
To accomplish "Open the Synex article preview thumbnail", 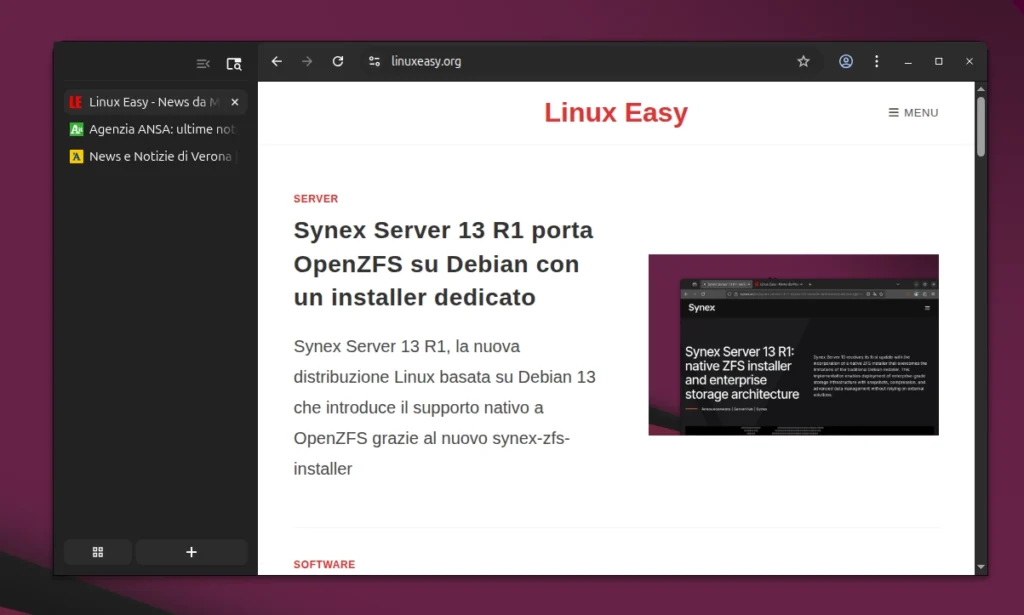I will (x=793, y=344).
